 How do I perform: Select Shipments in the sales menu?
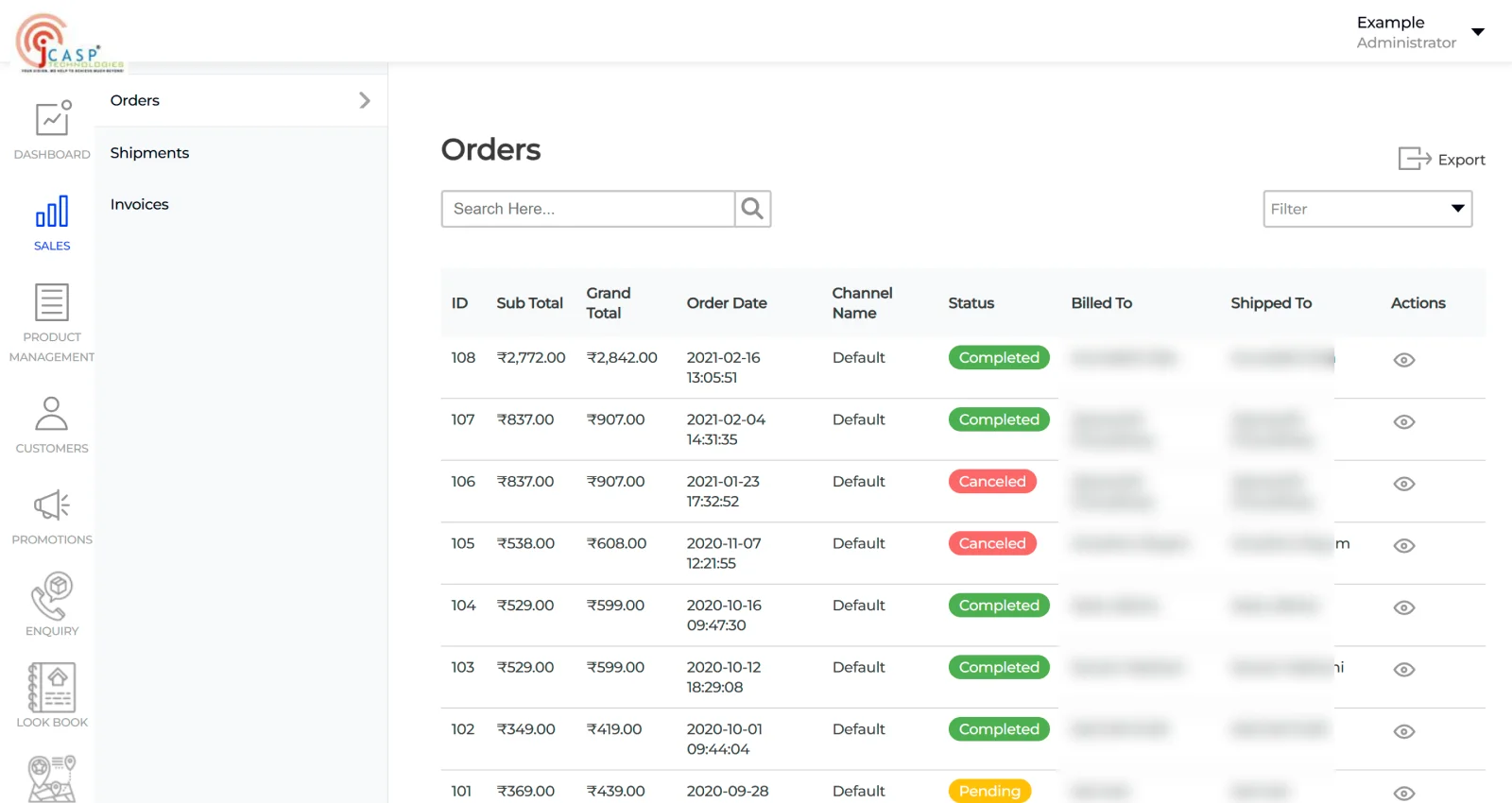point(149,153)
